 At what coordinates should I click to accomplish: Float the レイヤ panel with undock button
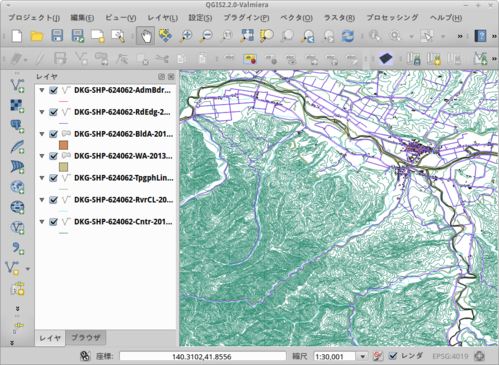pos(161,77)
